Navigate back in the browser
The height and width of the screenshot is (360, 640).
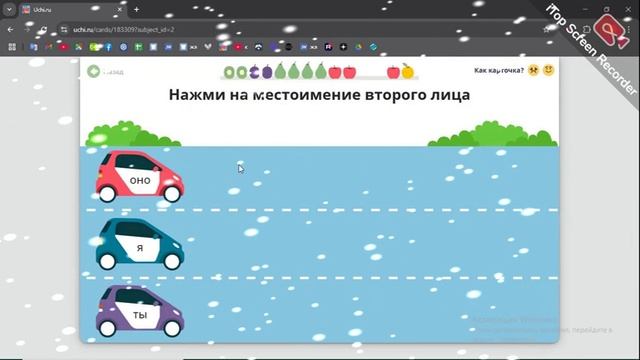[x=11, y=29]
